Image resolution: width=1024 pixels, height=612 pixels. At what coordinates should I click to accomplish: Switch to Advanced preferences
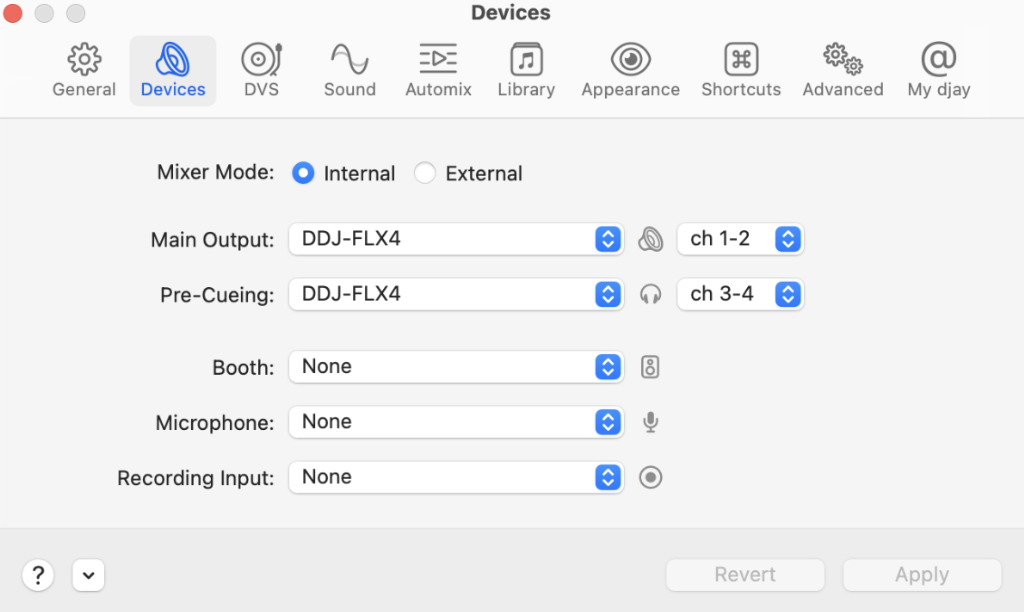842,70
